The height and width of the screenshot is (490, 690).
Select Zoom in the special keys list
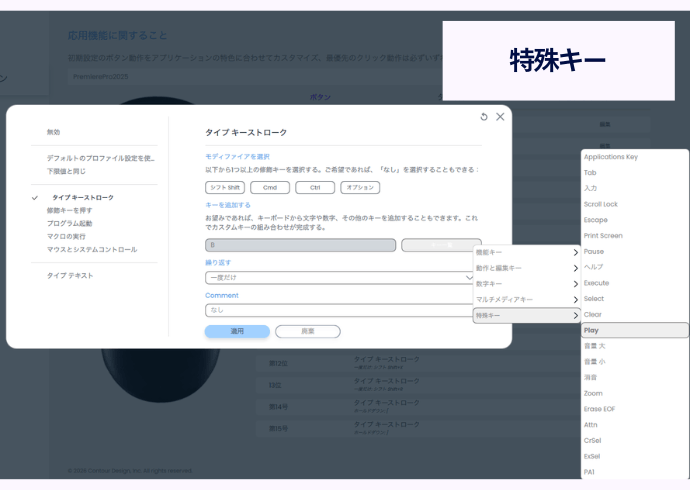tap(635, 393)
